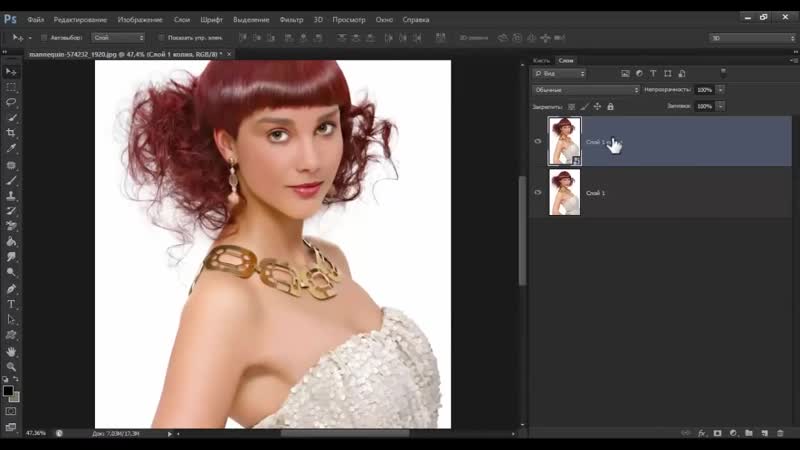The height and width of the screenshot is (450, 800).
Task: Hide the Слой 1 копия layer
Action: (538, 141)
